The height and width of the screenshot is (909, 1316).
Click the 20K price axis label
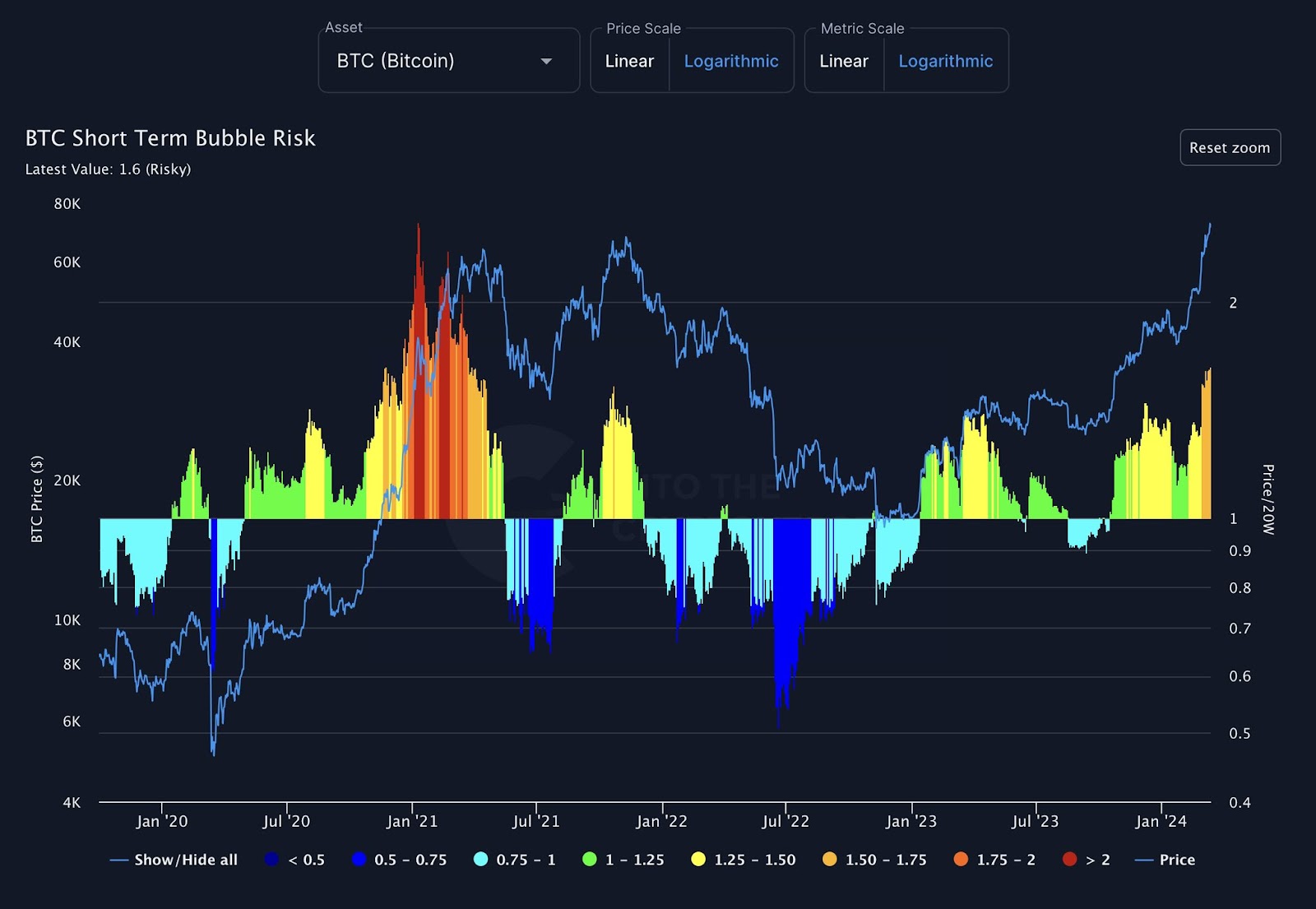67,480
